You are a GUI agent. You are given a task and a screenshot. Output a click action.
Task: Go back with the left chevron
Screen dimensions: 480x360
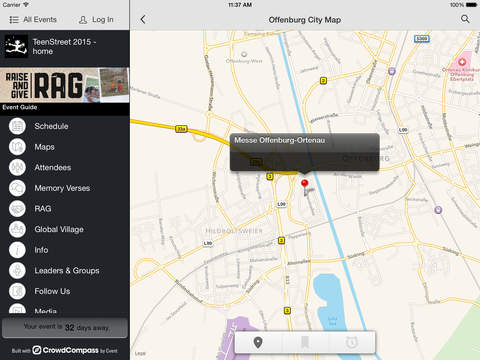(143, 19)
